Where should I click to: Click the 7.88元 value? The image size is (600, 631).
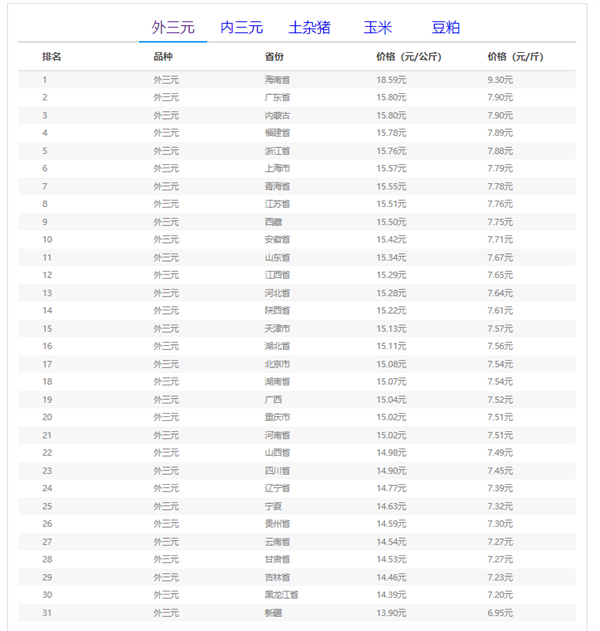[500, 151]
